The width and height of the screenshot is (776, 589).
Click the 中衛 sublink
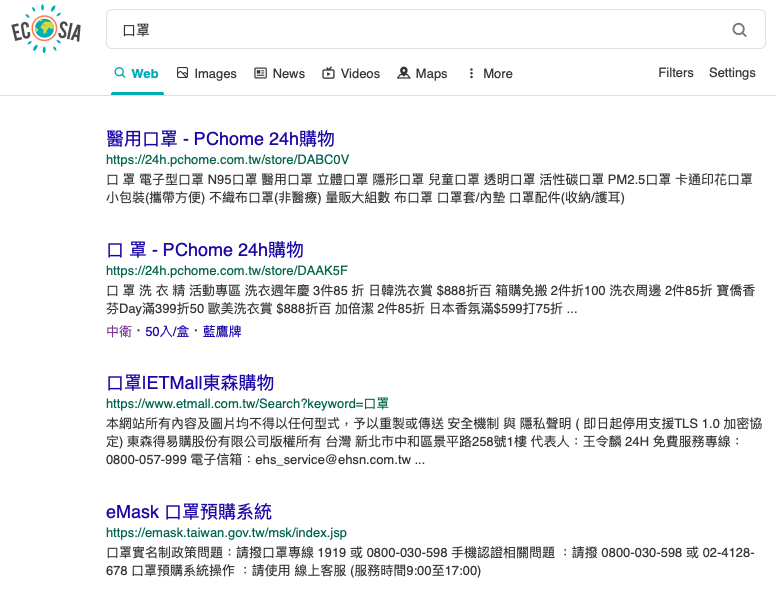click(119, 331)
